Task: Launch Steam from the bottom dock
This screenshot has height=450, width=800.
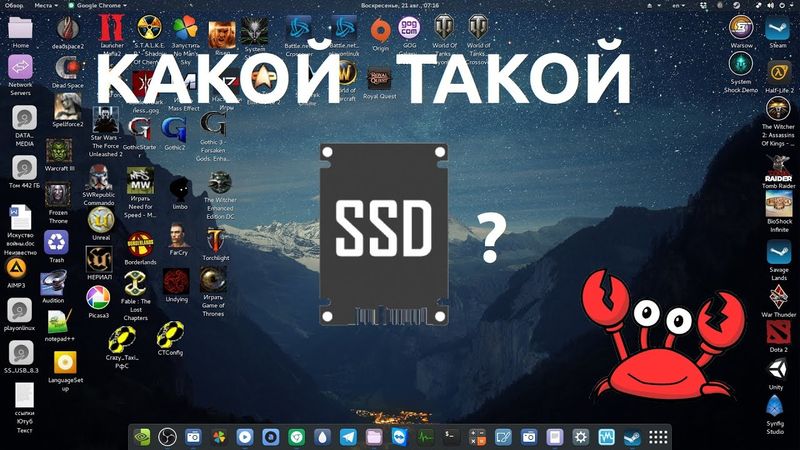Action: tap(632, 437)
